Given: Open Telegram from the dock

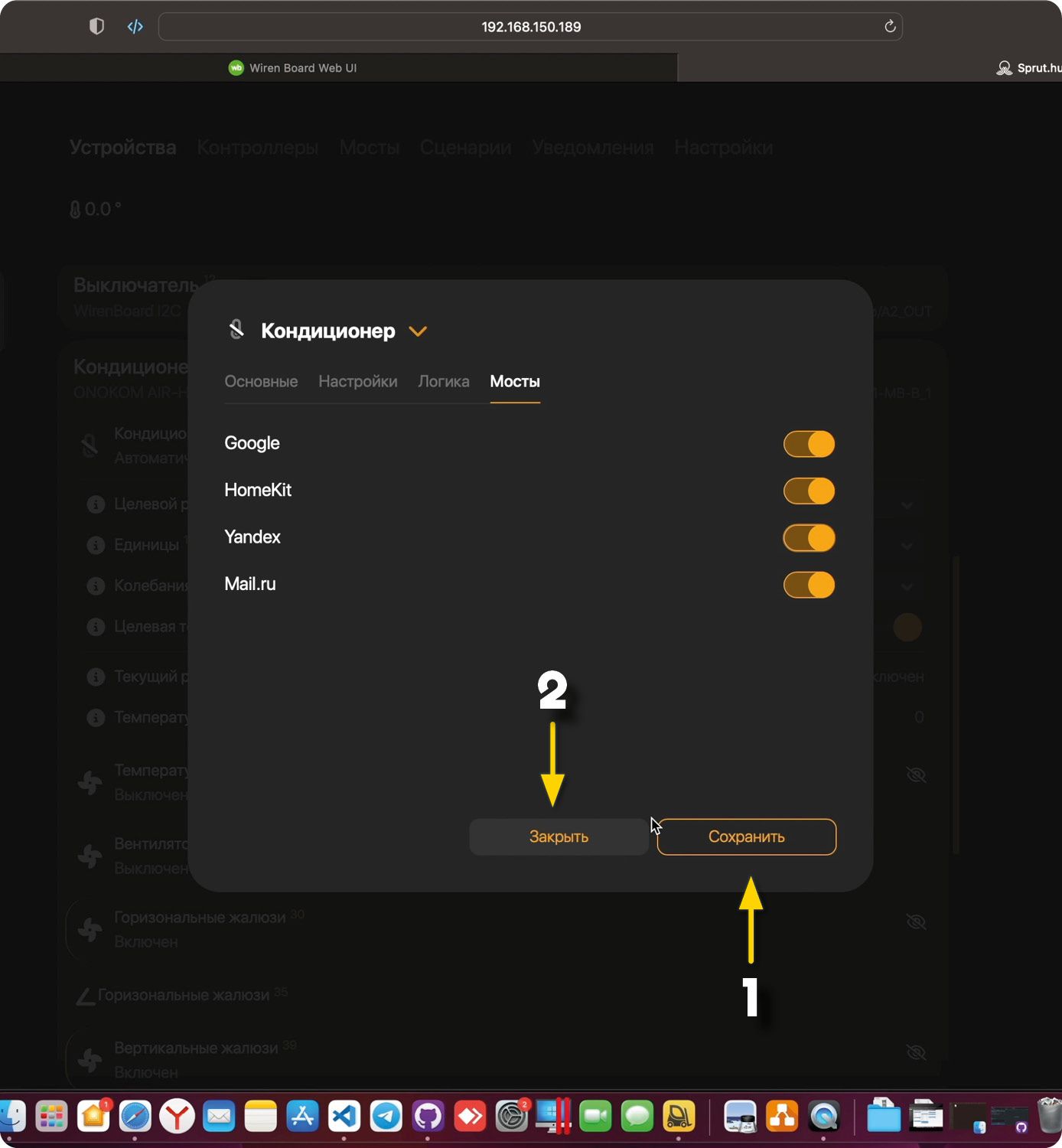Looking at the screenshot, I should pos(386,1117).
